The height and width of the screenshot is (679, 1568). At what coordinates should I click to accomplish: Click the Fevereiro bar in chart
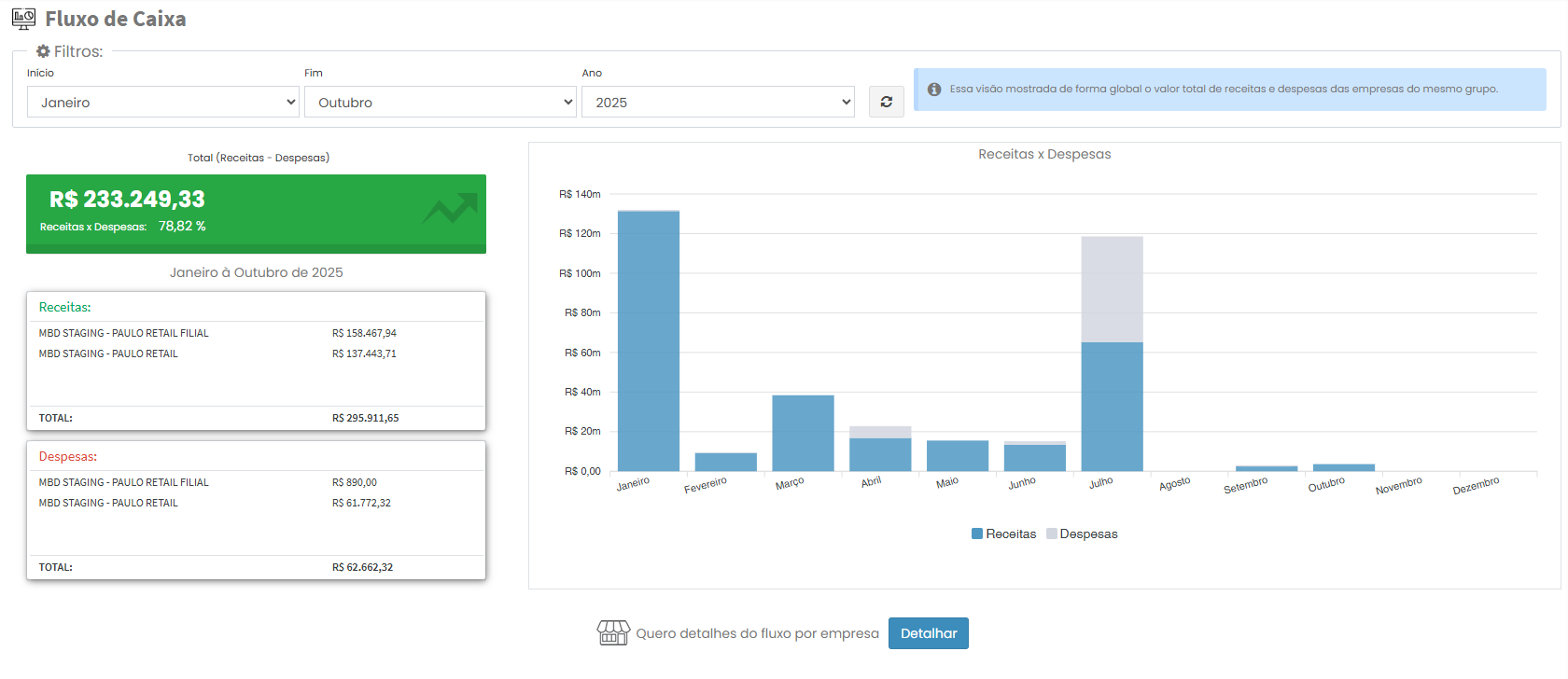pyautogui.click(x=725, y=462)
